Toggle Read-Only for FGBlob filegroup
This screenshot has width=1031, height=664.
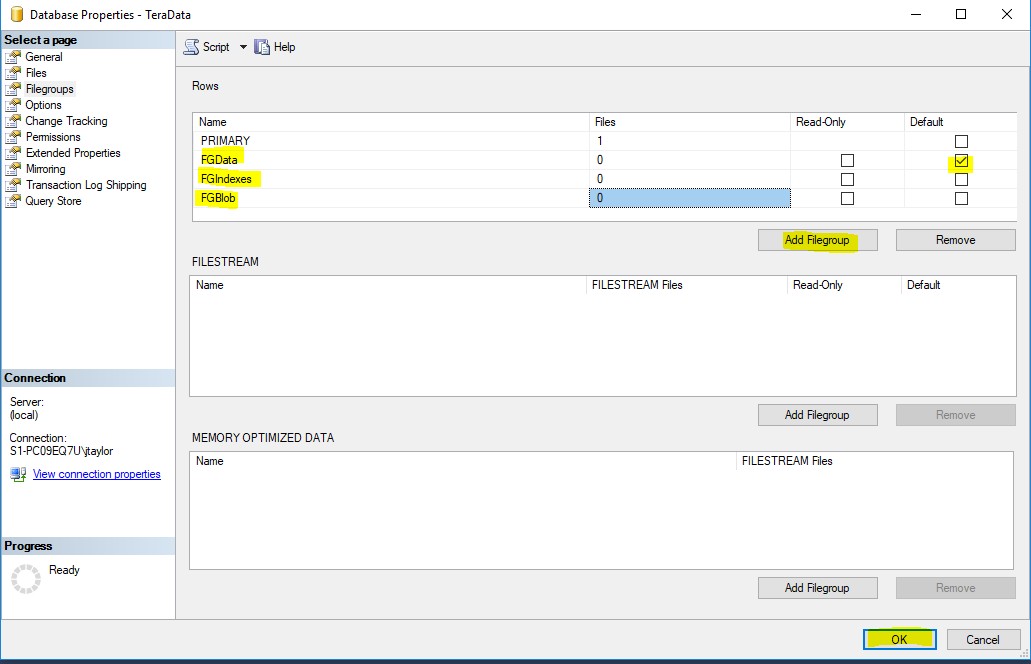click(x=848, y=199)
